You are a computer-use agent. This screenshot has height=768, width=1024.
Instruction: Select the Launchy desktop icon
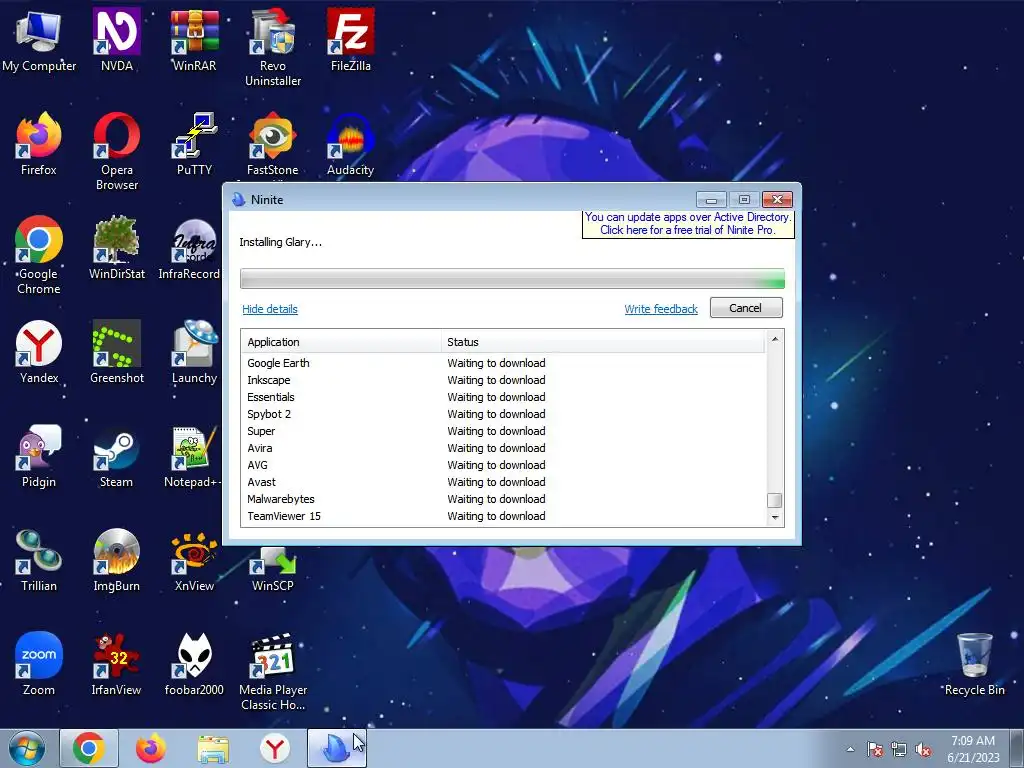[194, 352]
